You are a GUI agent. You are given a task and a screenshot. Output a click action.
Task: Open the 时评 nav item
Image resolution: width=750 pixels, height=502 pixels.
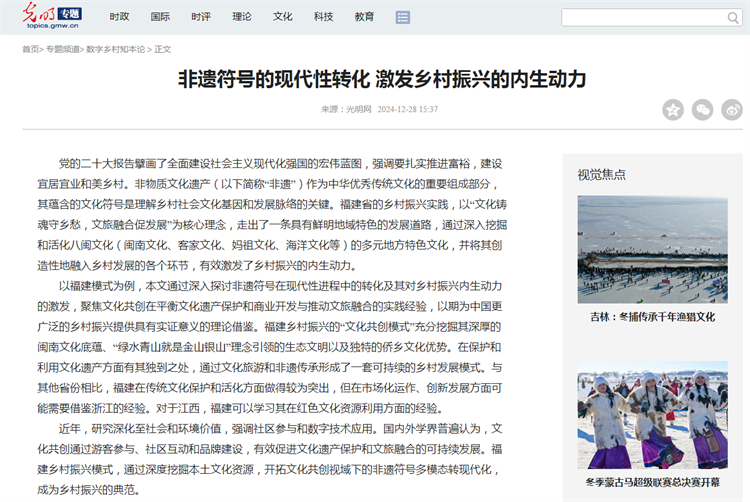[x=201, y=17]
